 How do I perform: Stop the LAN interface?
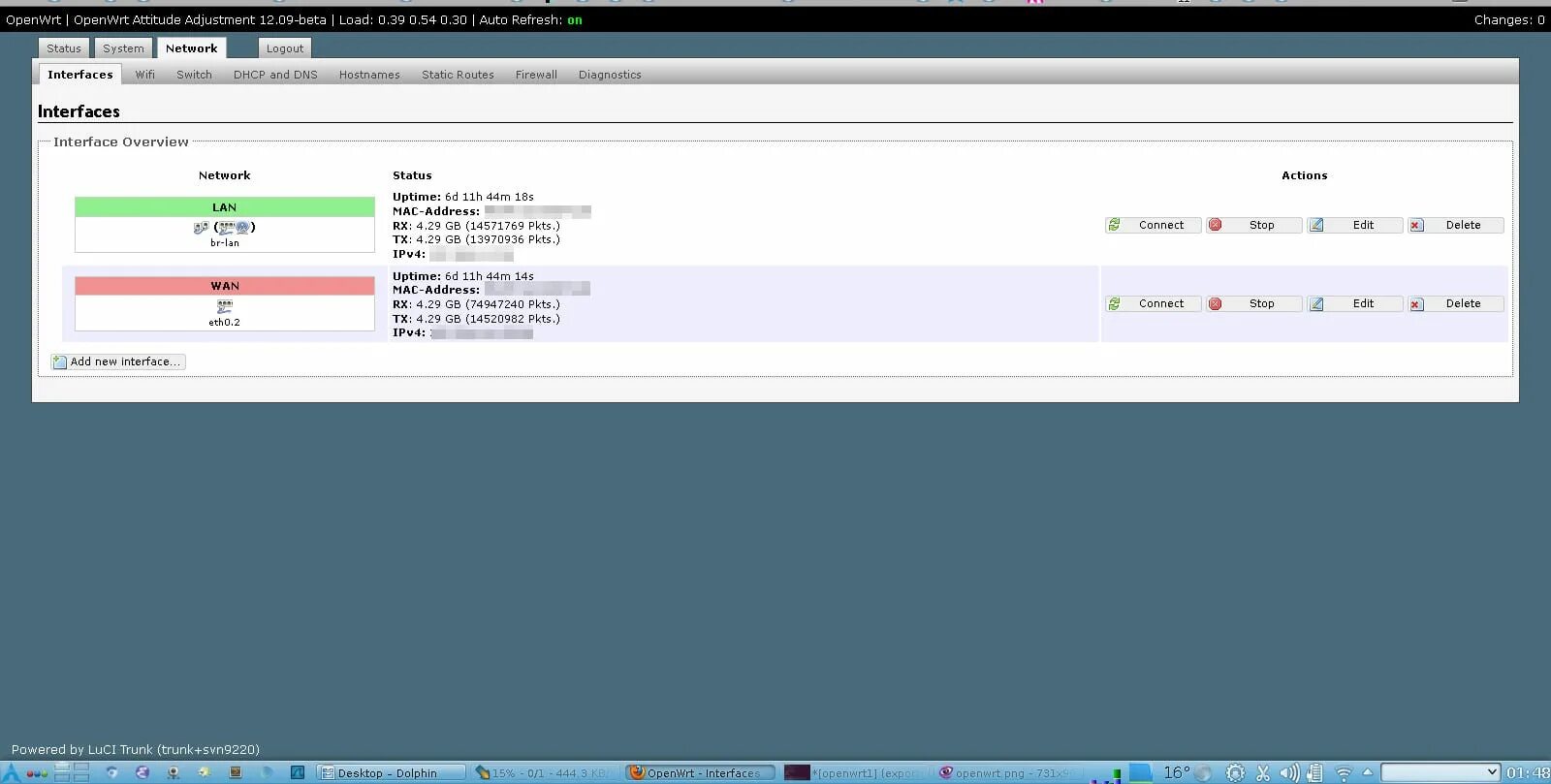(x=1254, y=225)
